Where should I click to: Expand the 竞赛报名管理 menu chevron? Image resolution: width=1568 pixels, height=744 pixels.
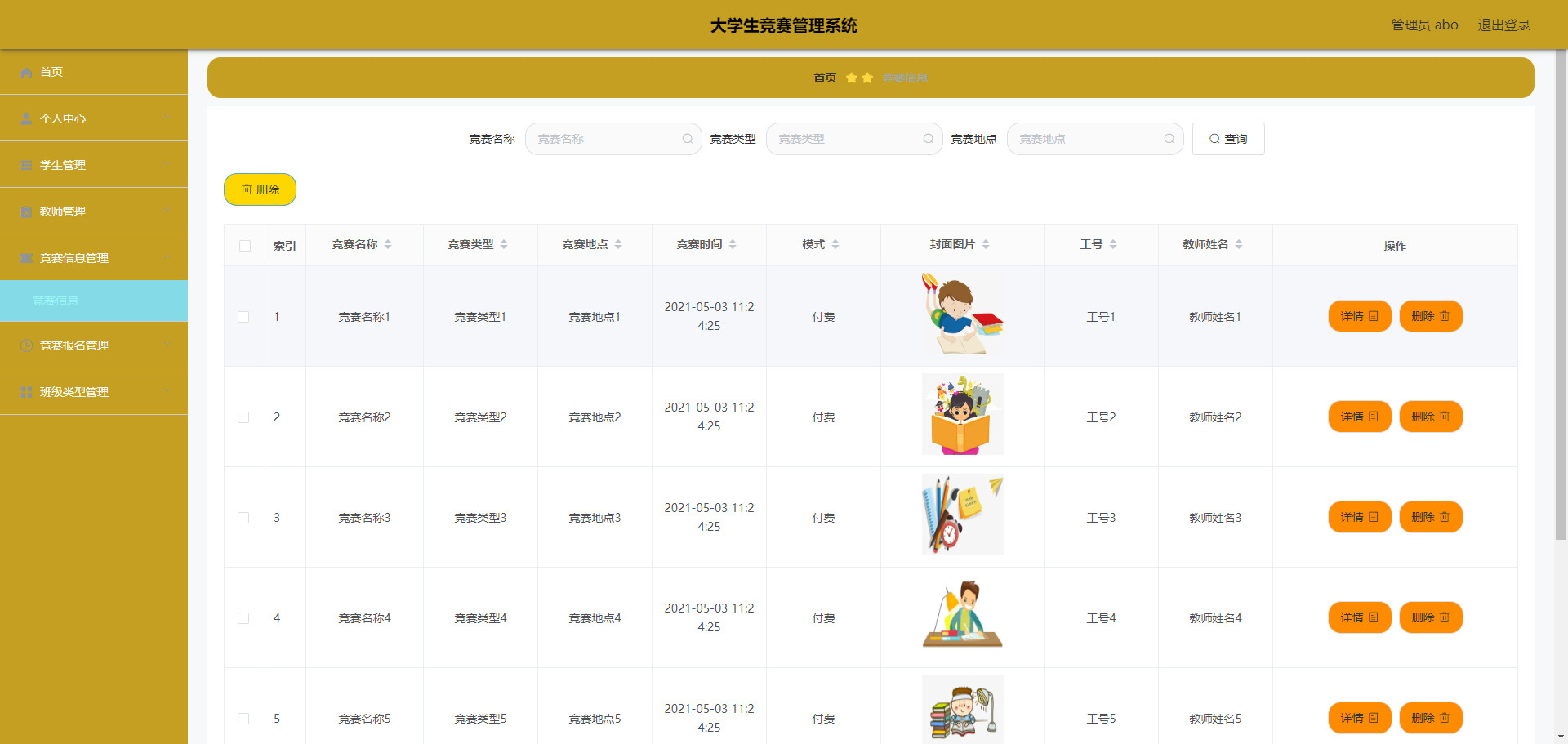[167, 345]
